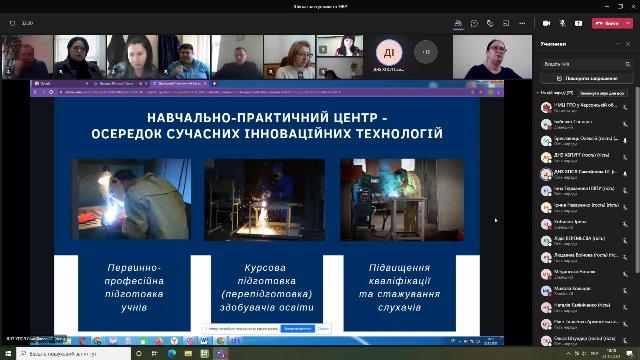This screenshot has height=360, width=640.
Task: Collapse the in-meeting participants group chevron
Action: pos(538,93)
